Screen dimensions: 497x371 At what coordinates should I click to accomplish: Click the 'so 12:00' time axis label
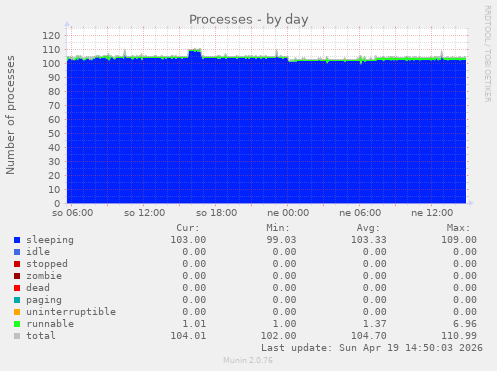pos(145,213)
